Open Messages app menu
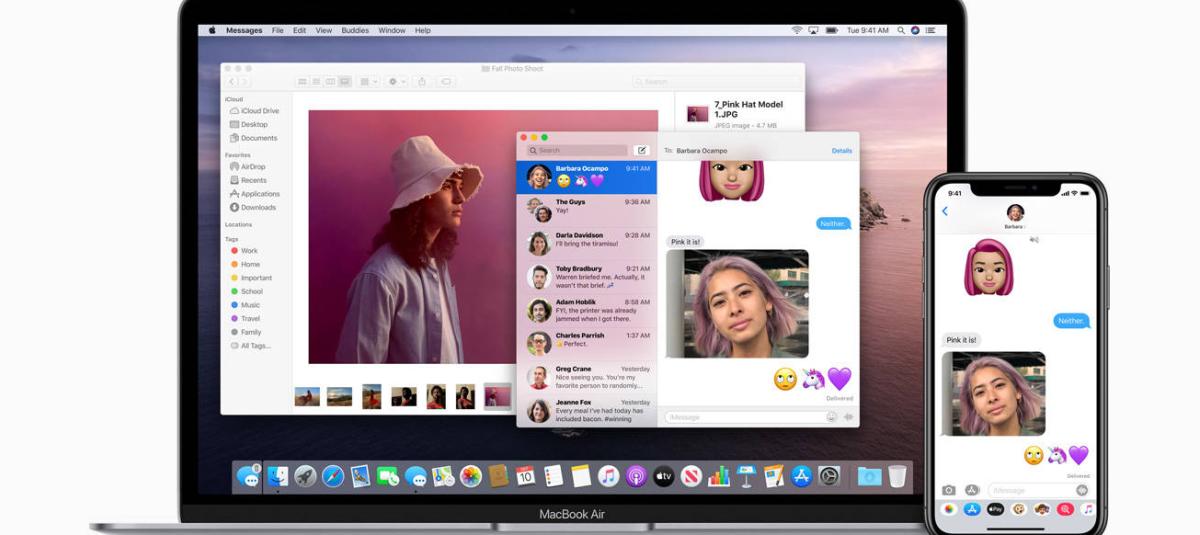The width and height of the screenshot is (1200, 535). point(243,30)
